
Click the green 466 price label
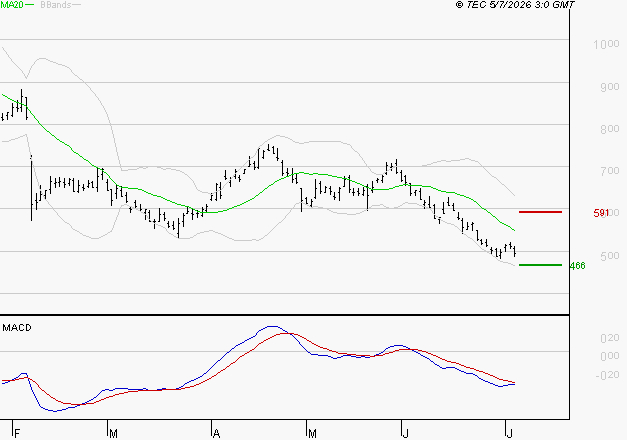tap(577, 266)
